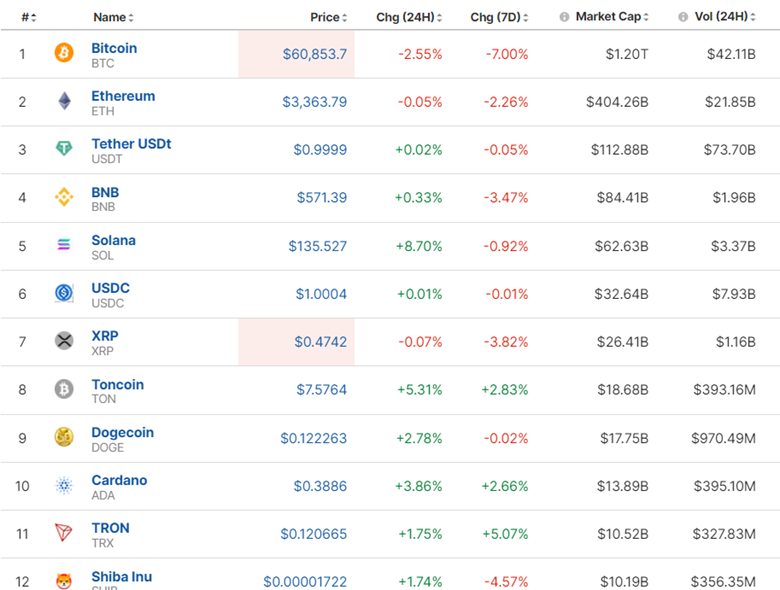
Task: Click the XRP black cross icon
Action: tap(64, 341)
